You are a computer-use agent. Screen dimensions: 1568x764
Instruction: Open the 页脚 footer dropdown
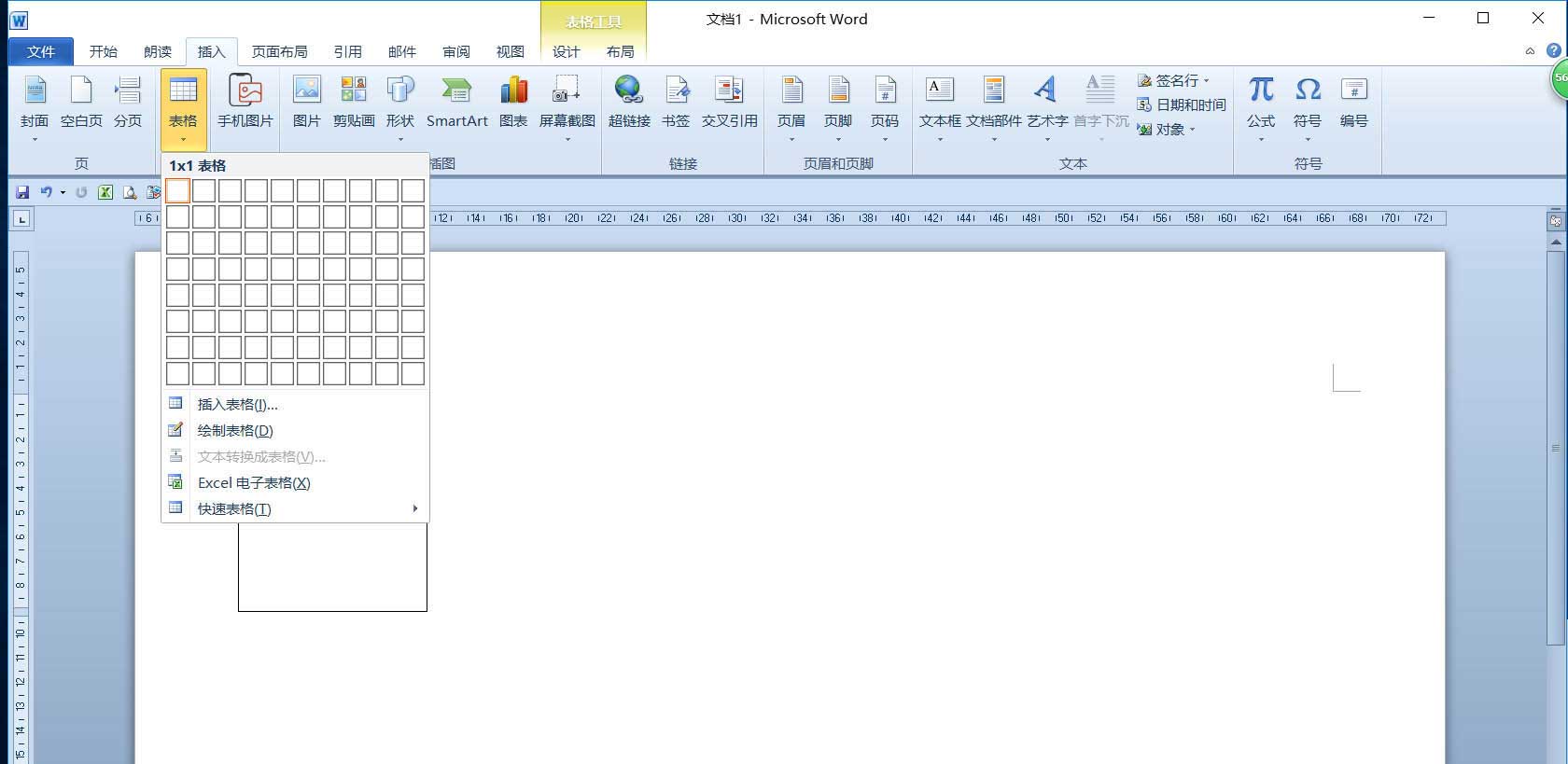click(x=838, y=108)
